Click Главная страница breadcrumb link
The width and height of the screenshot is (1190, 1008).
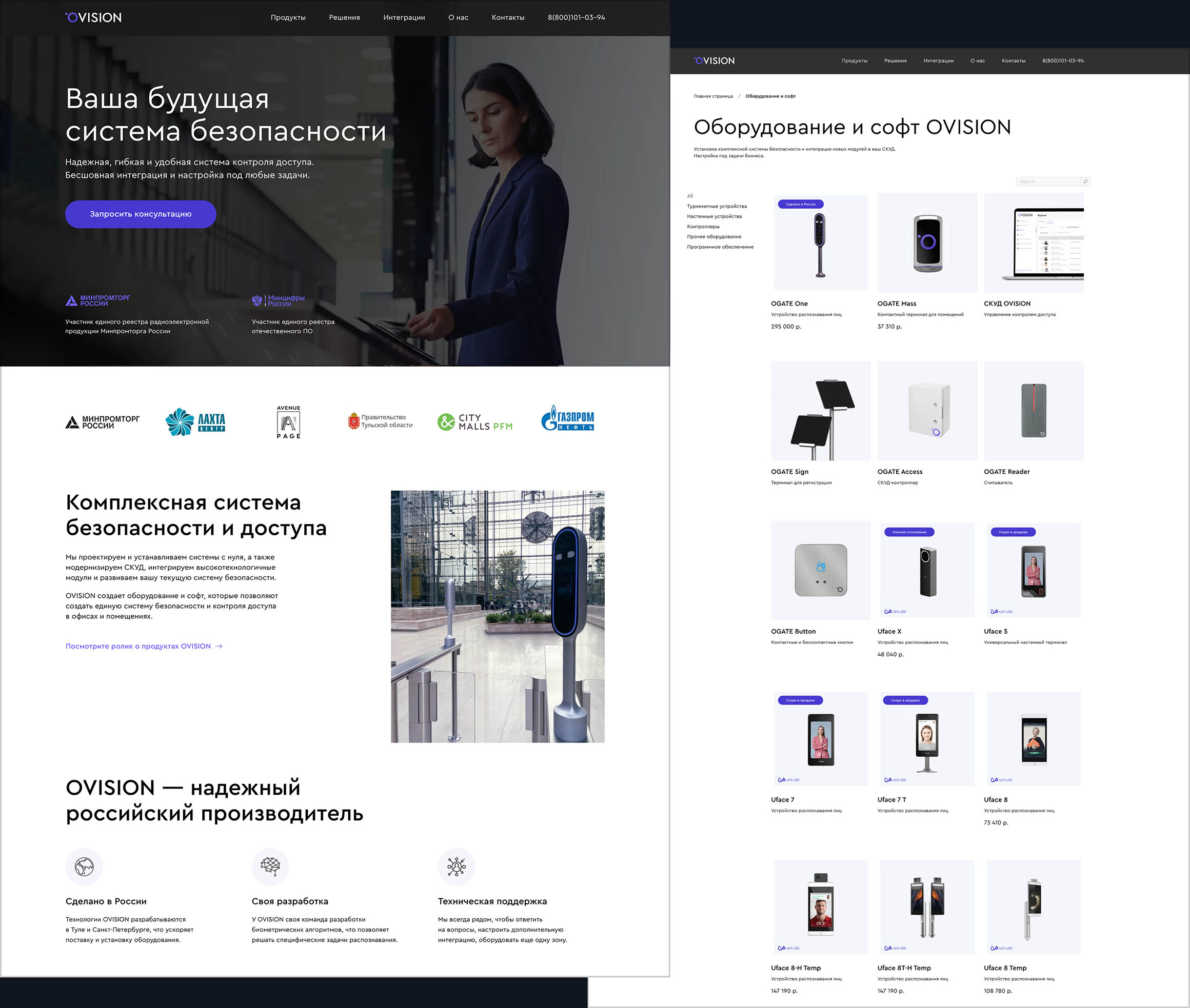[713, 96]
